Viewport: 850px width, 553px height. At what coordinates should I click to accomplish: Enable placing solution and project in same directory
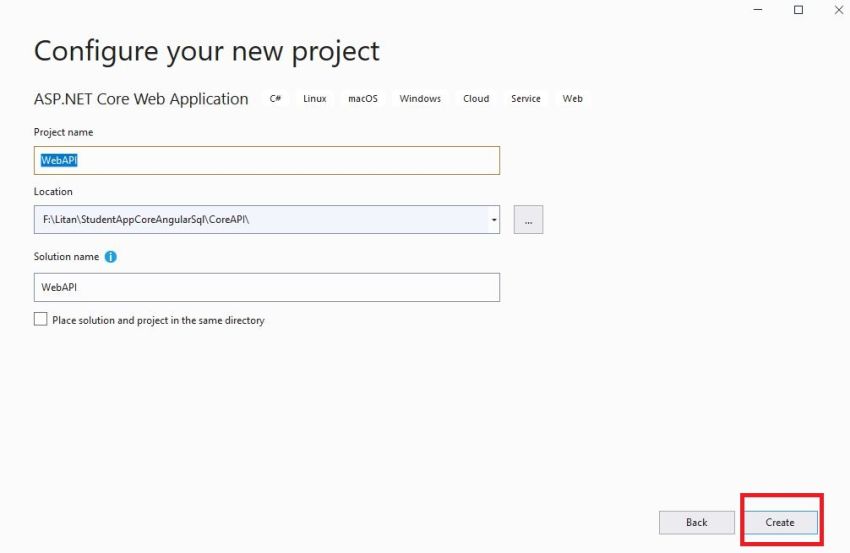point(41,320)
